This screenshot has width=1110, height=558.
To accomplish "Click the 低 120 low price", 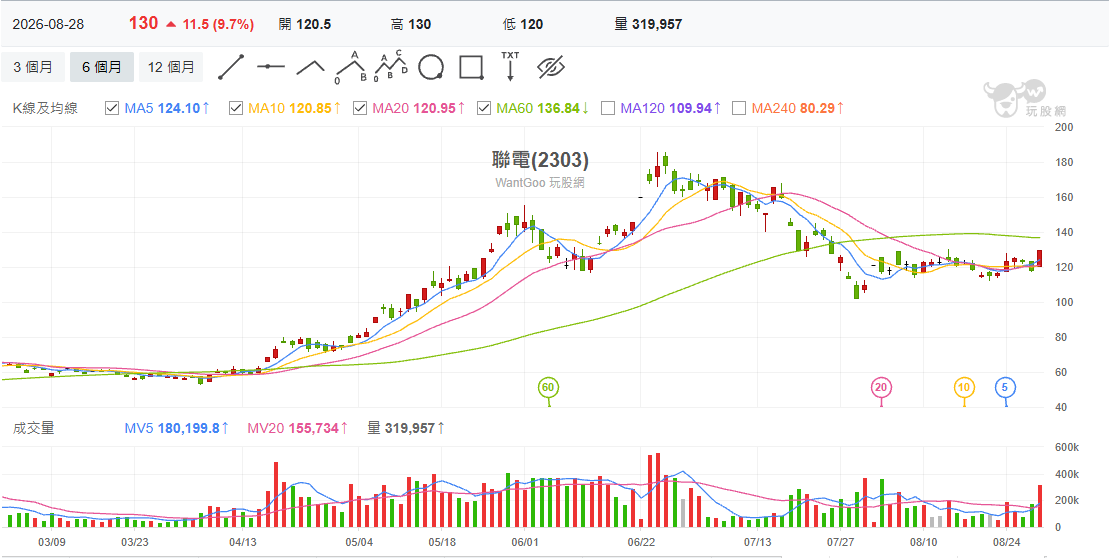I will pos(522,24).
